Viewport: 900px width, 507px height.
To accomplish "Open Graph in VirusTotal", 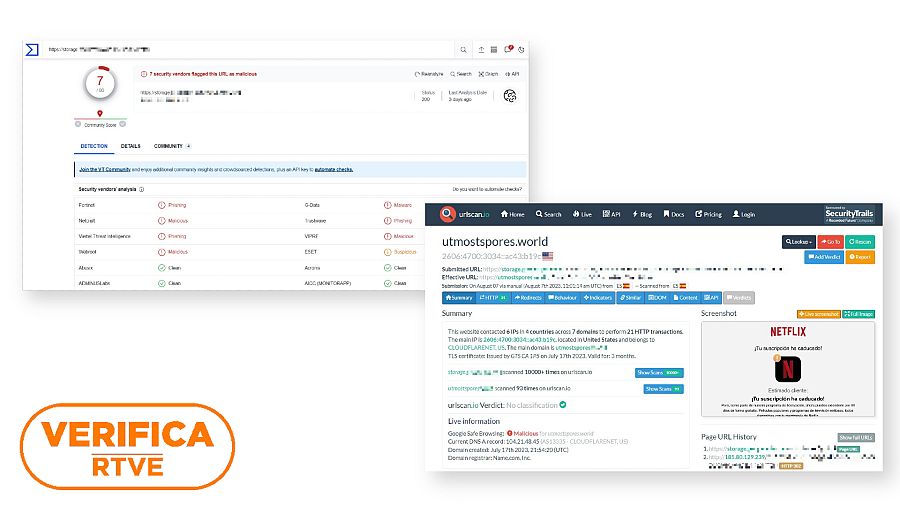I will click(488, 74).
